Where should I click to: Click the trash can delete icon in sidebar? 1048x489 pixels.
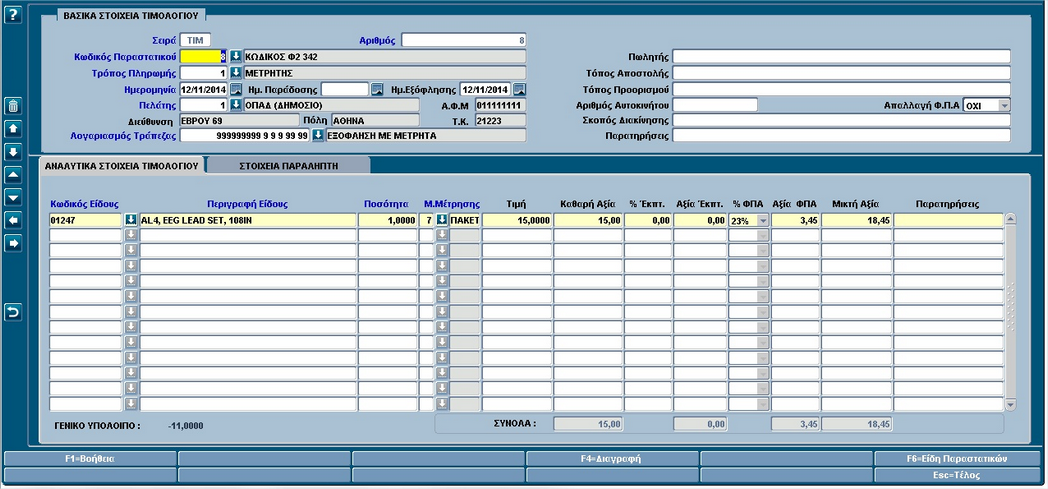(13, 106)
